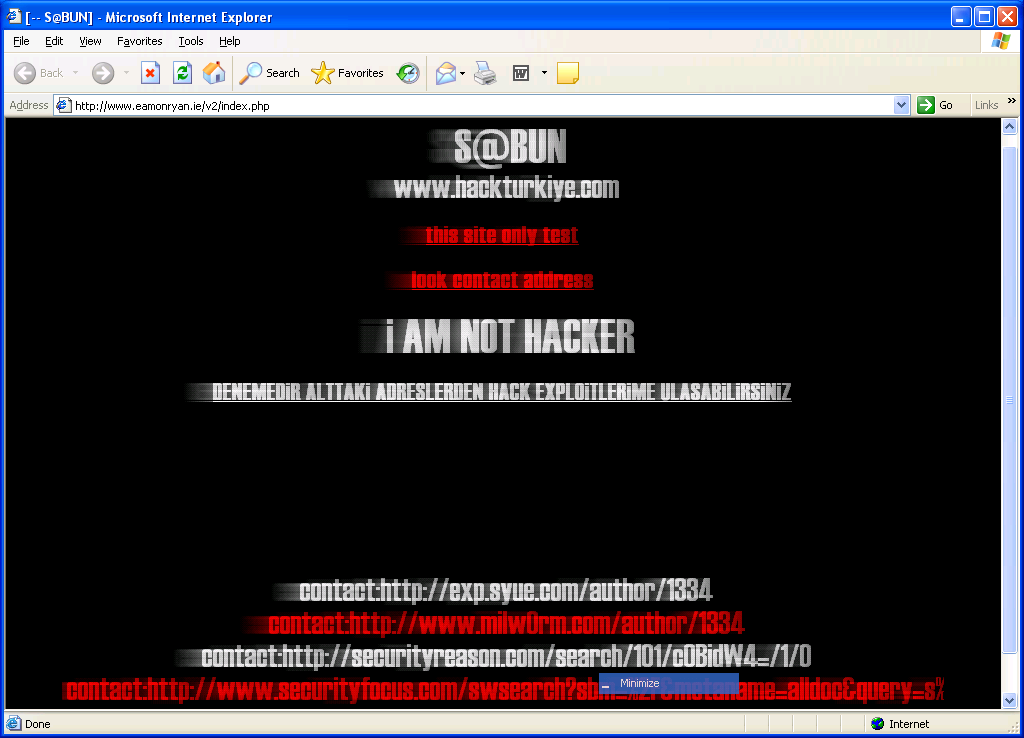Click the 'look contact address' link
The height and width of the screenshot is (738, 1024).
click(x=502, y=280)
